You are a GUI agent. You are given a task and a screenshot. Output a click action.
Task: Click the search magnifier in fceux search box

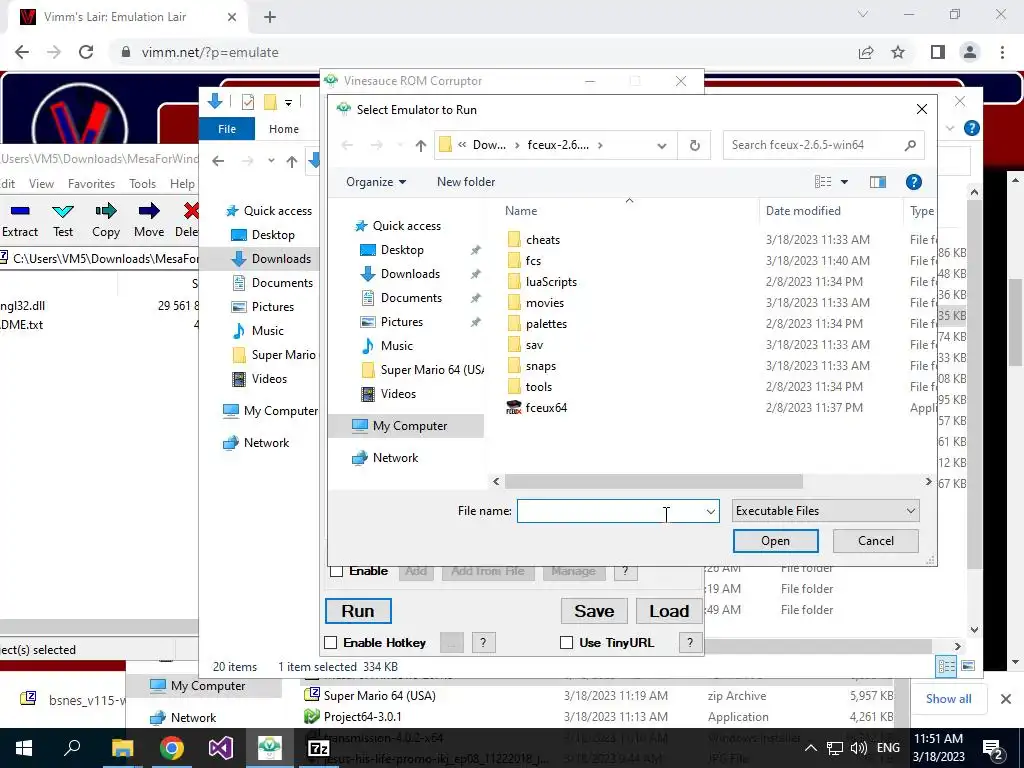click(910, 145)
